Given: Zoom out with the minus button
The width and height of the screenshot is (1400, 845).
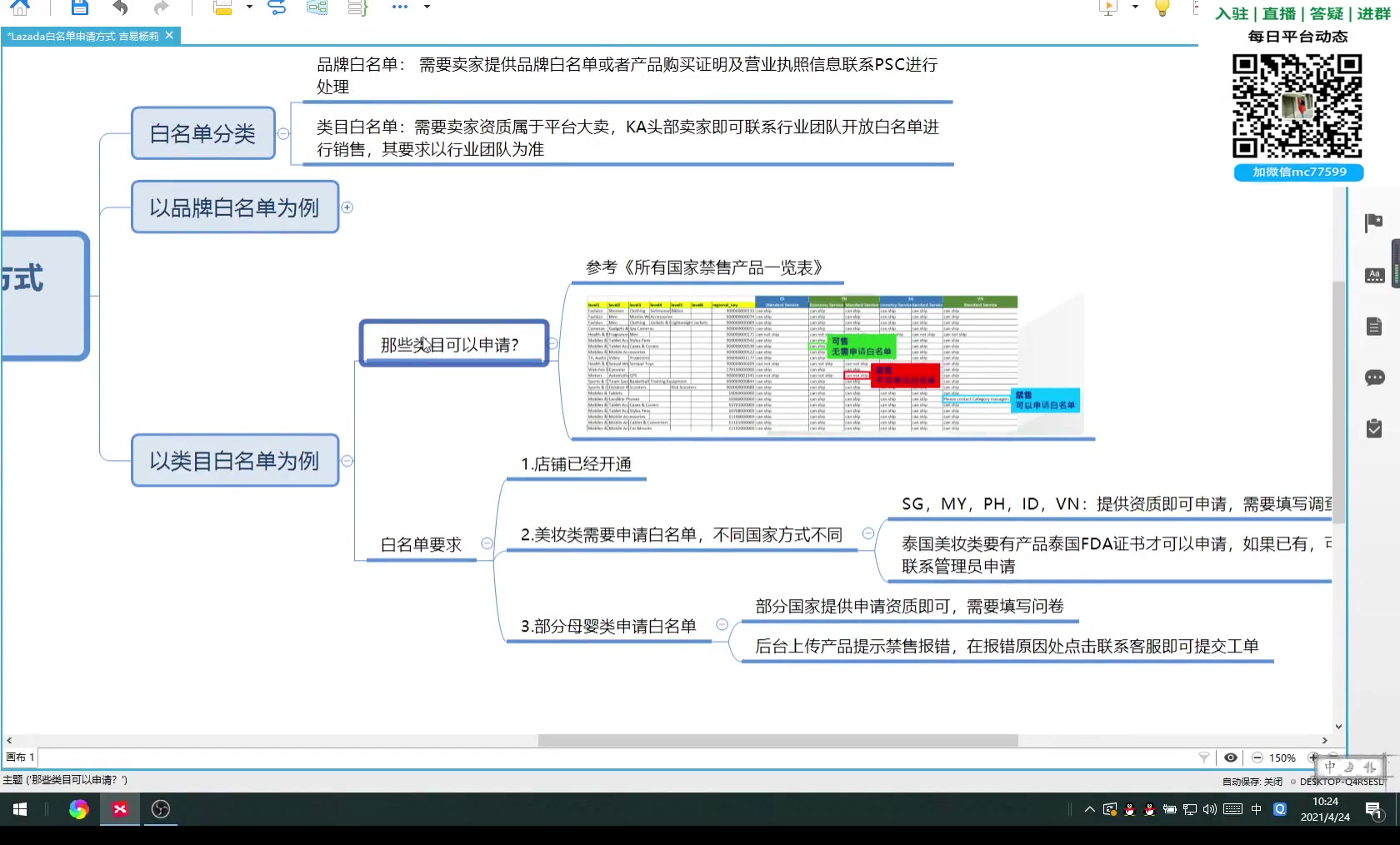Looking at the screenshot, I should (x=1257, y=757).
